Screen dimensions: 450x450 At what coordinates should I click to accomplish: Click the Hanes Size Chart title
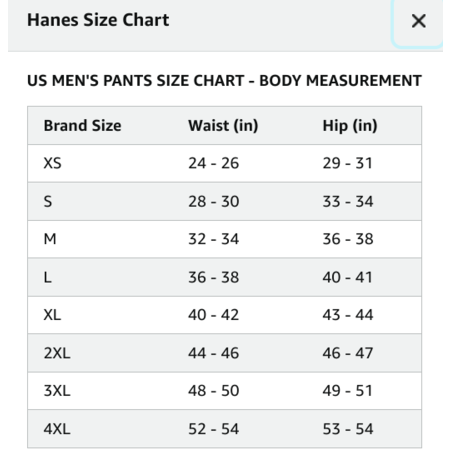[98, 20]
